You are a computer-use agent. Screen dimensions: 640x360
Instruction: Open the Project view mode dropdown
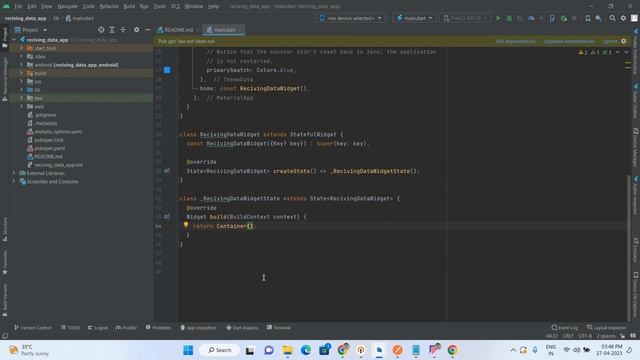click(x=31, y=30)
